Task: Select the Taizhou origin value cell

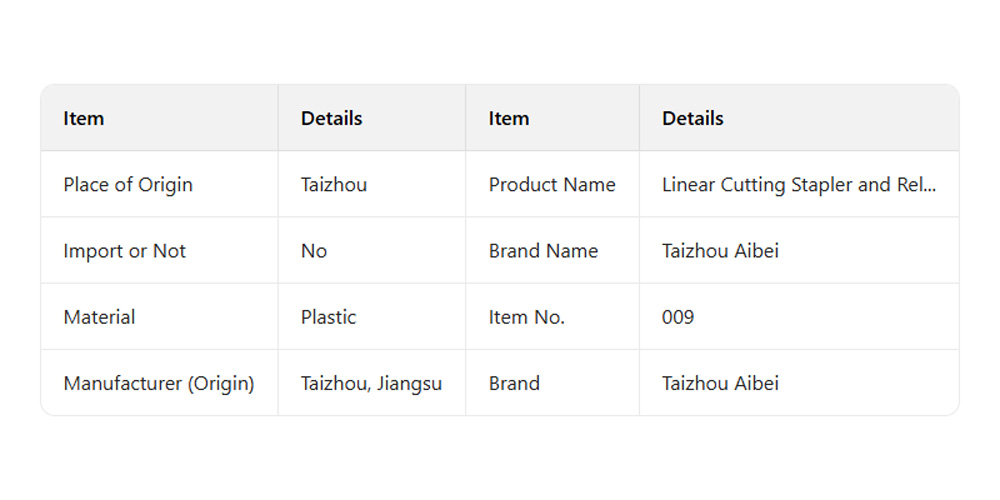Action: coord(334,185)
